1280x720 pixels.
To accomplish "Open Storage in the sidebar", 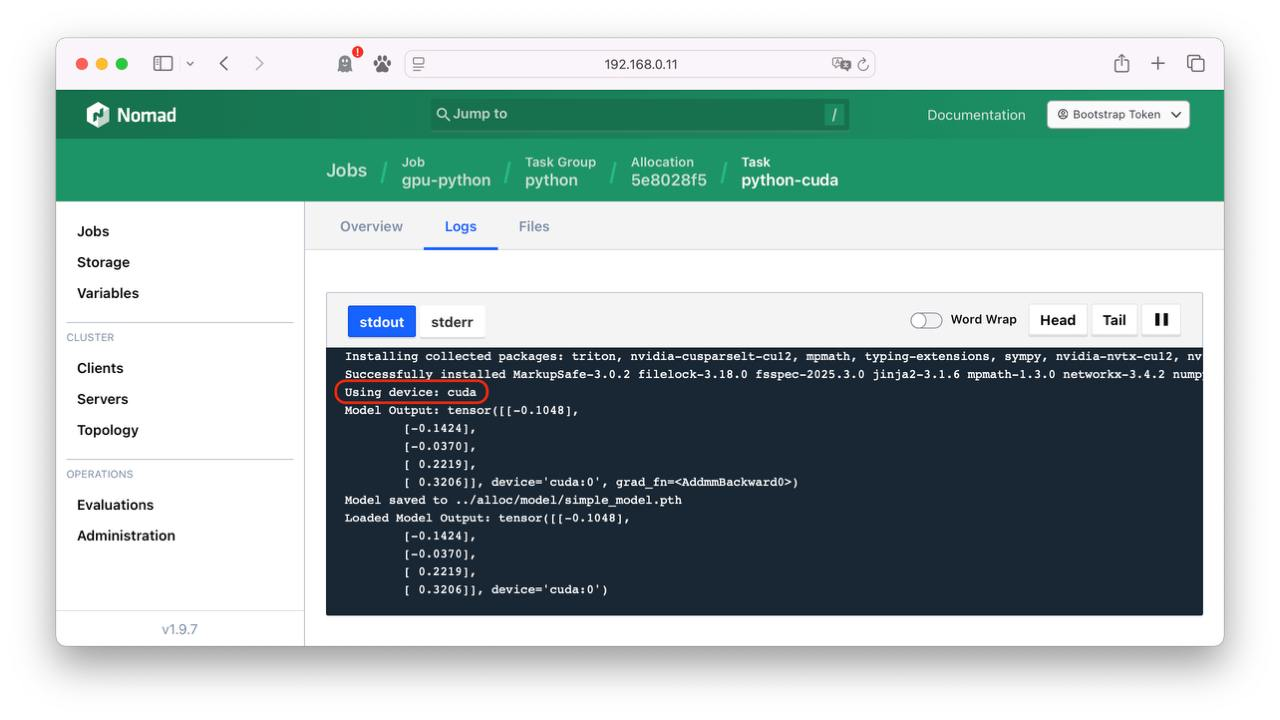I will point(103,262).
